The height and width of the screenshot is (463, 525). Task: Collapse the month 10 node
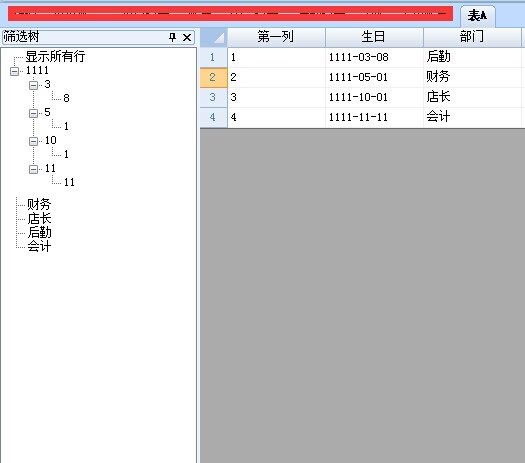[x=33, y=141]
